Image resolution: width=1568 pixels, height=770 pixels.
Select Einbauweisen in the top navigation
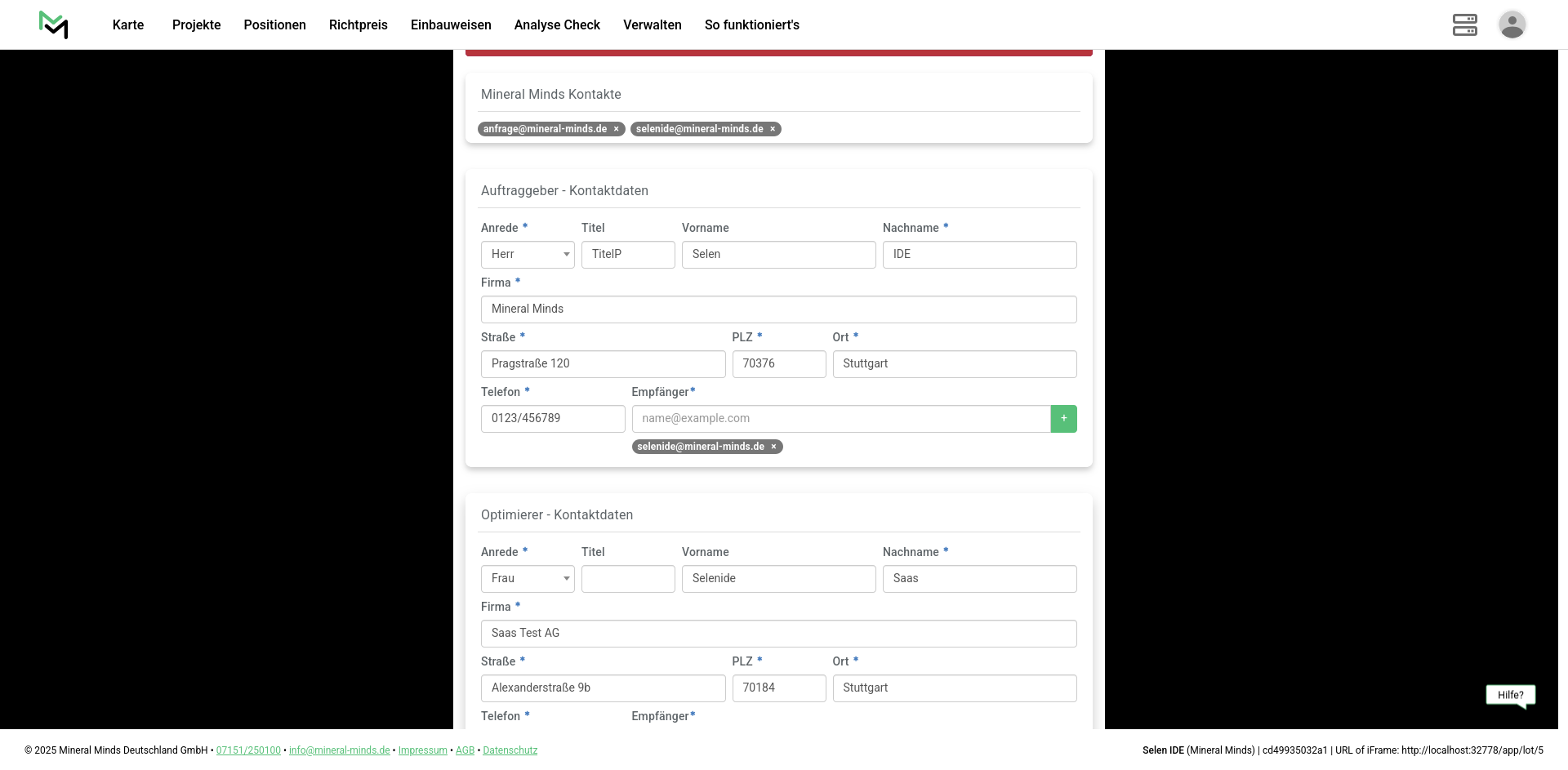tap(451, 24)
